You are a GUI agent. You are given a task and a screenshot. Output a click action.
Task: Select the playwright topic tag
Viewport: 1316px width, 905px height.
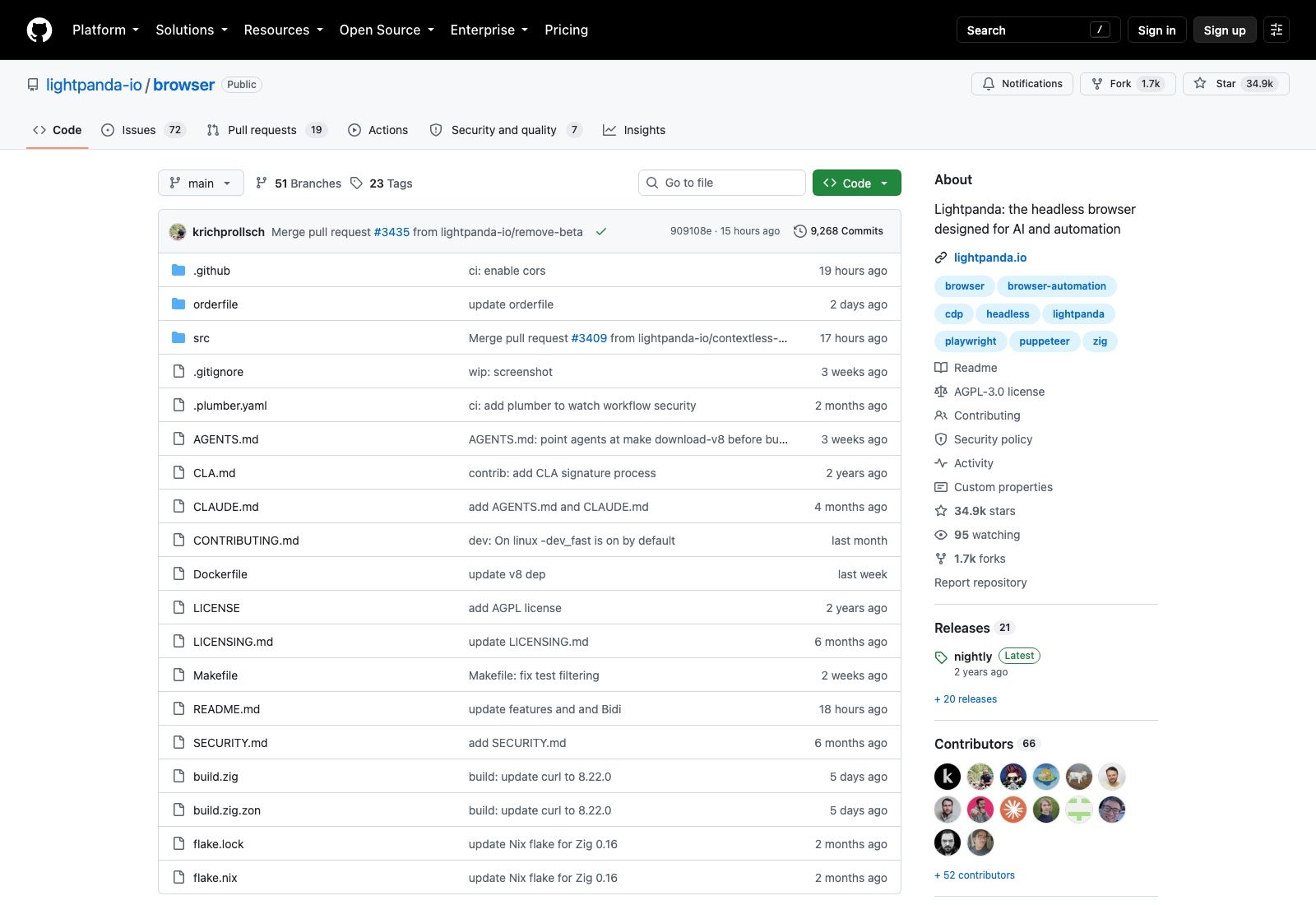tap(971, 341)
